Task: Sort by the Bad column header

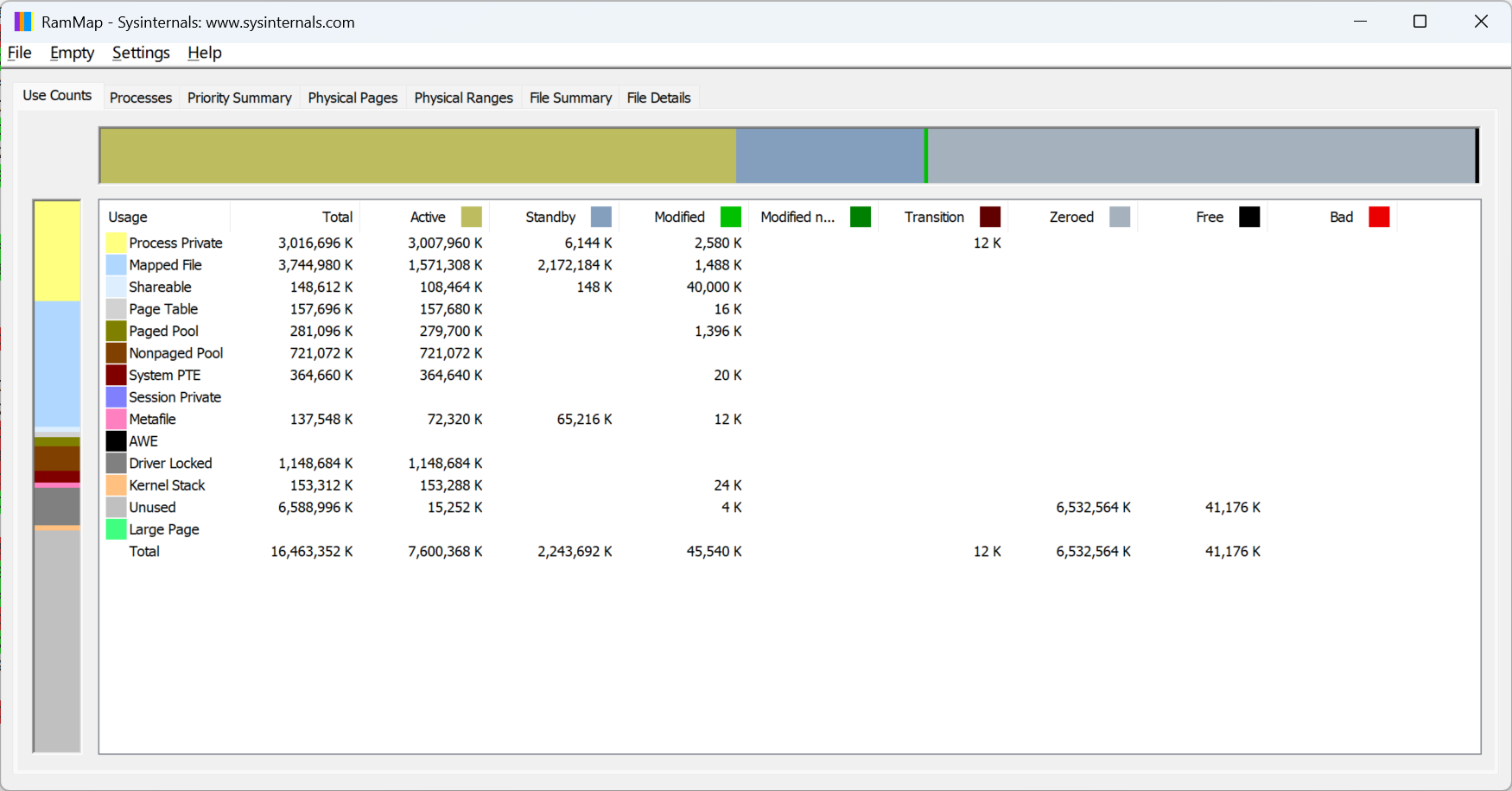Action: (x=1332, y=217)
